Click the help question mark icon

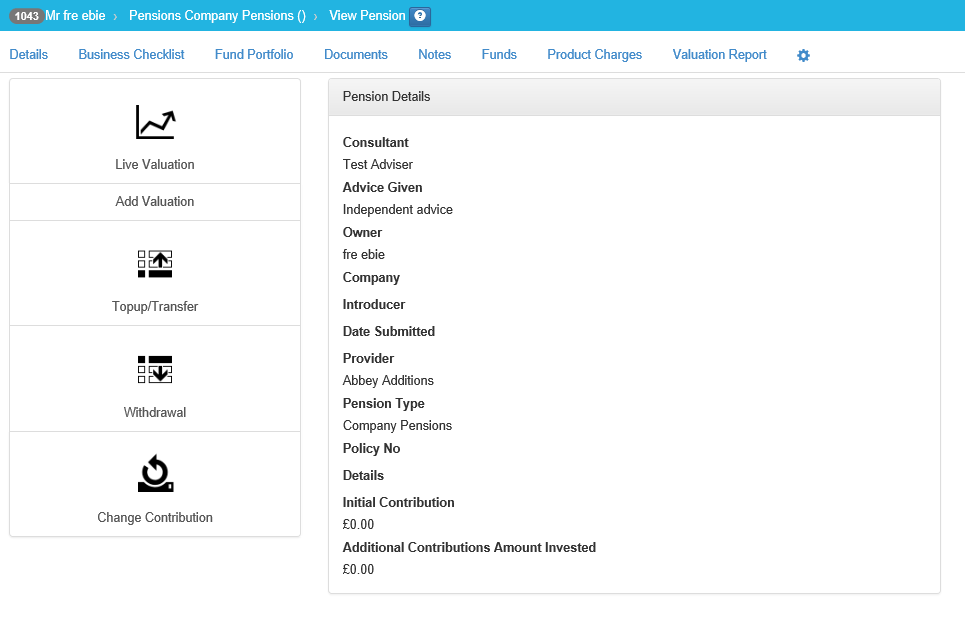click(421, 16)
